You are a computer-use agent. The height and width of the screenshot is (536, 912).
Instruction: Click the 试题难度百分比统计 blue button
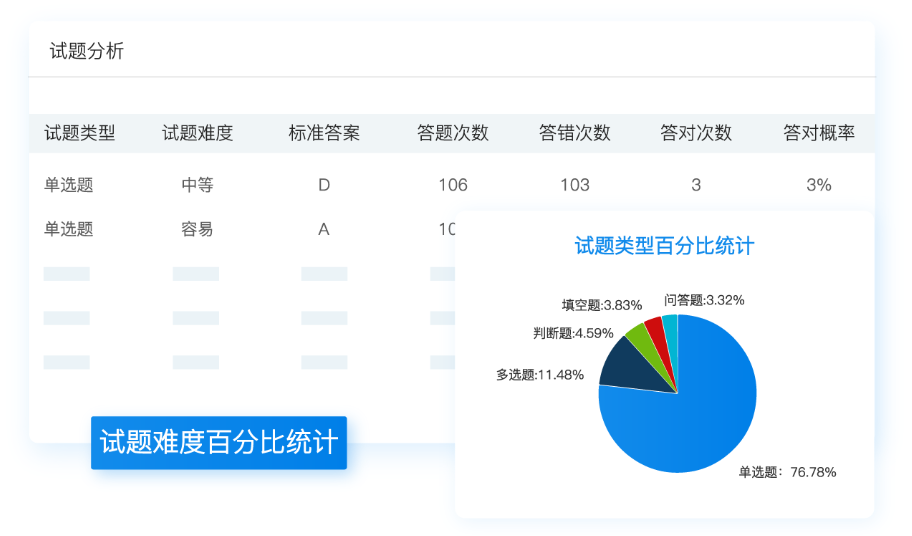coord(219,442)
